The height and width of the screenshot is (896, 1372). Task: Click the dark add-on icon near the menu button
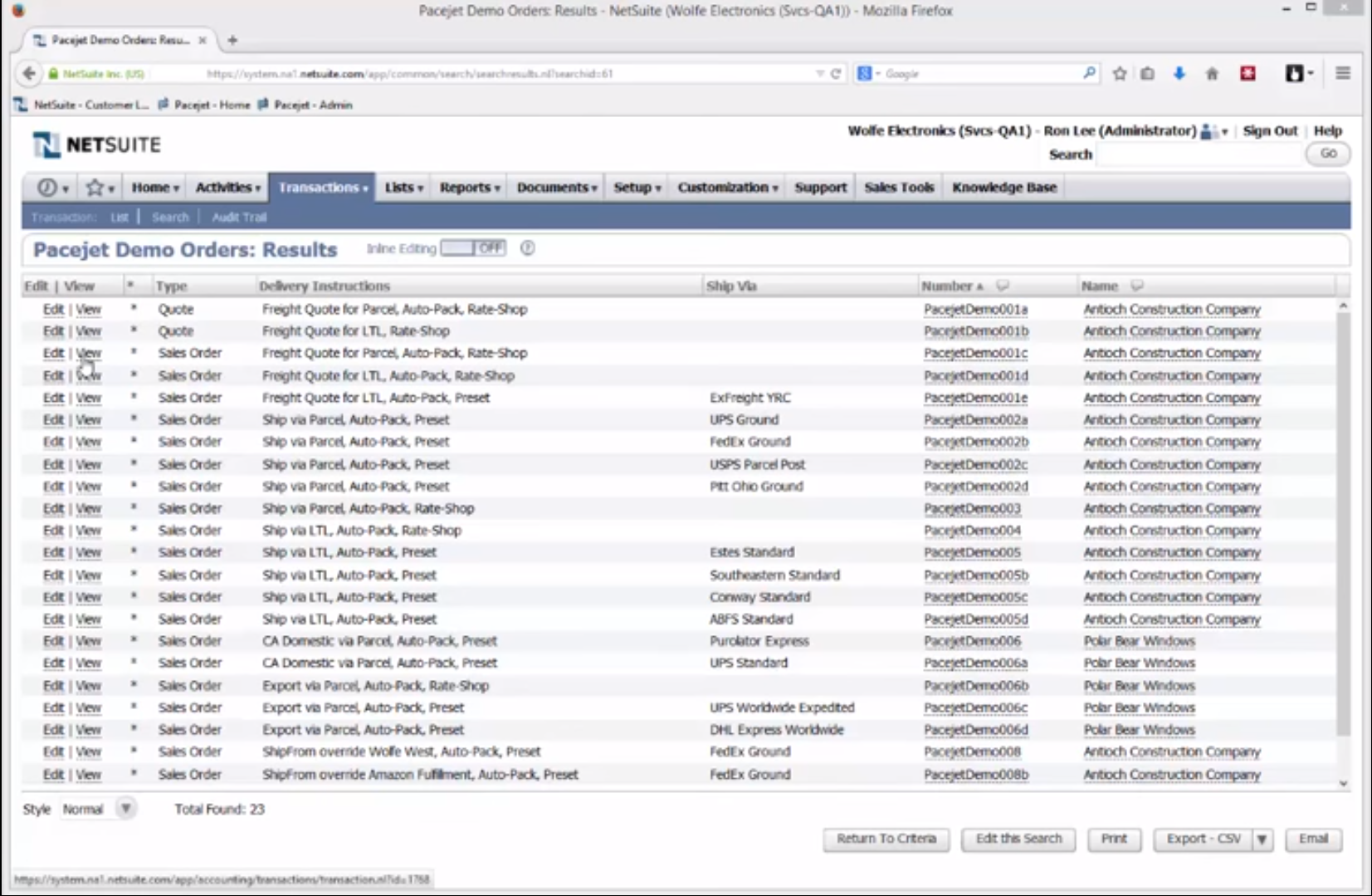(1294, 73)
